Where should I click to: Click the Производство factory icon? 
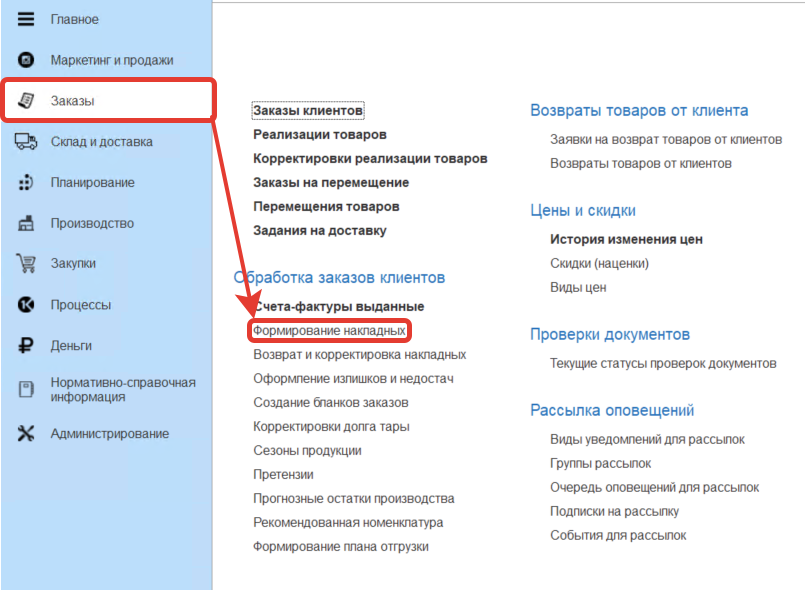tap(26, 223)
